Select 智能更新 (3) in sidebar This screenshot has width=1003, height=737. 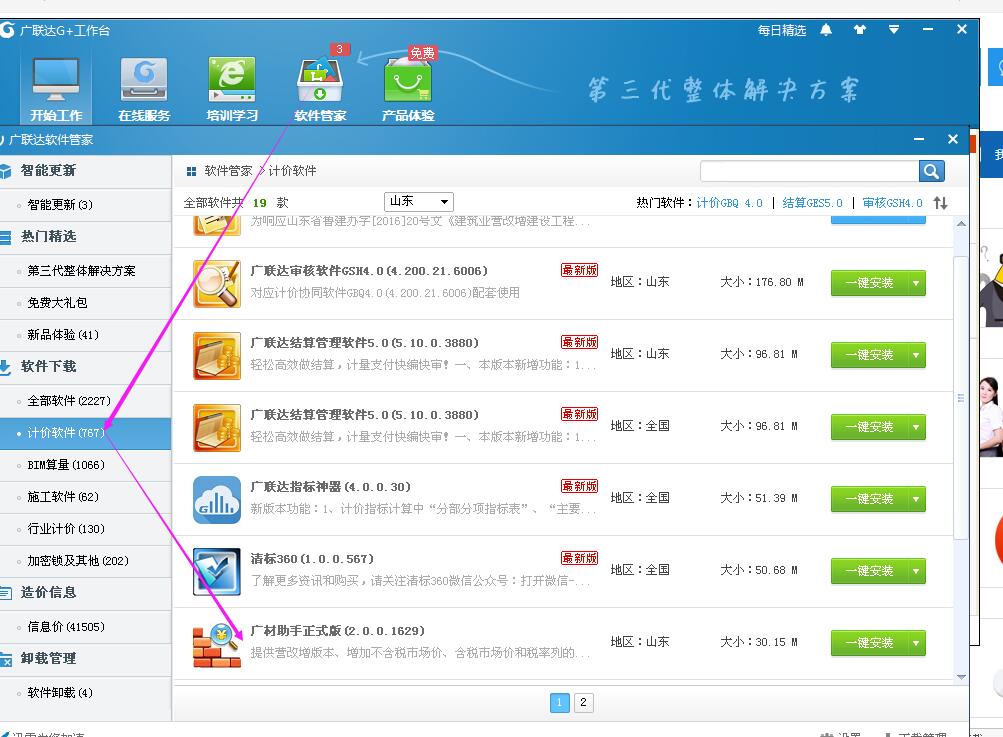click(85, 205)
